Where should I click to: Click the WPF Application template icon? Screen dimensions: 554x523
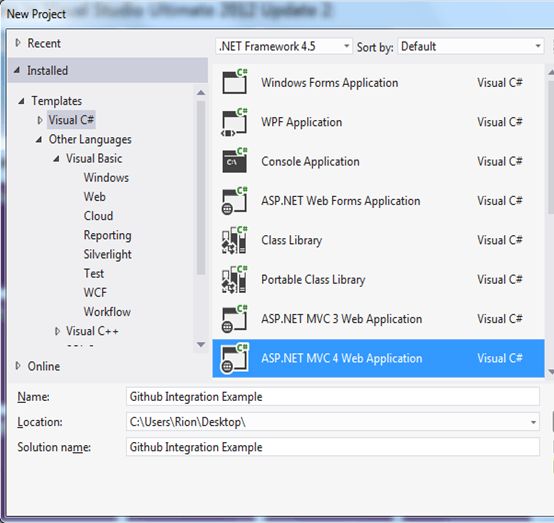tap(235, 122)
